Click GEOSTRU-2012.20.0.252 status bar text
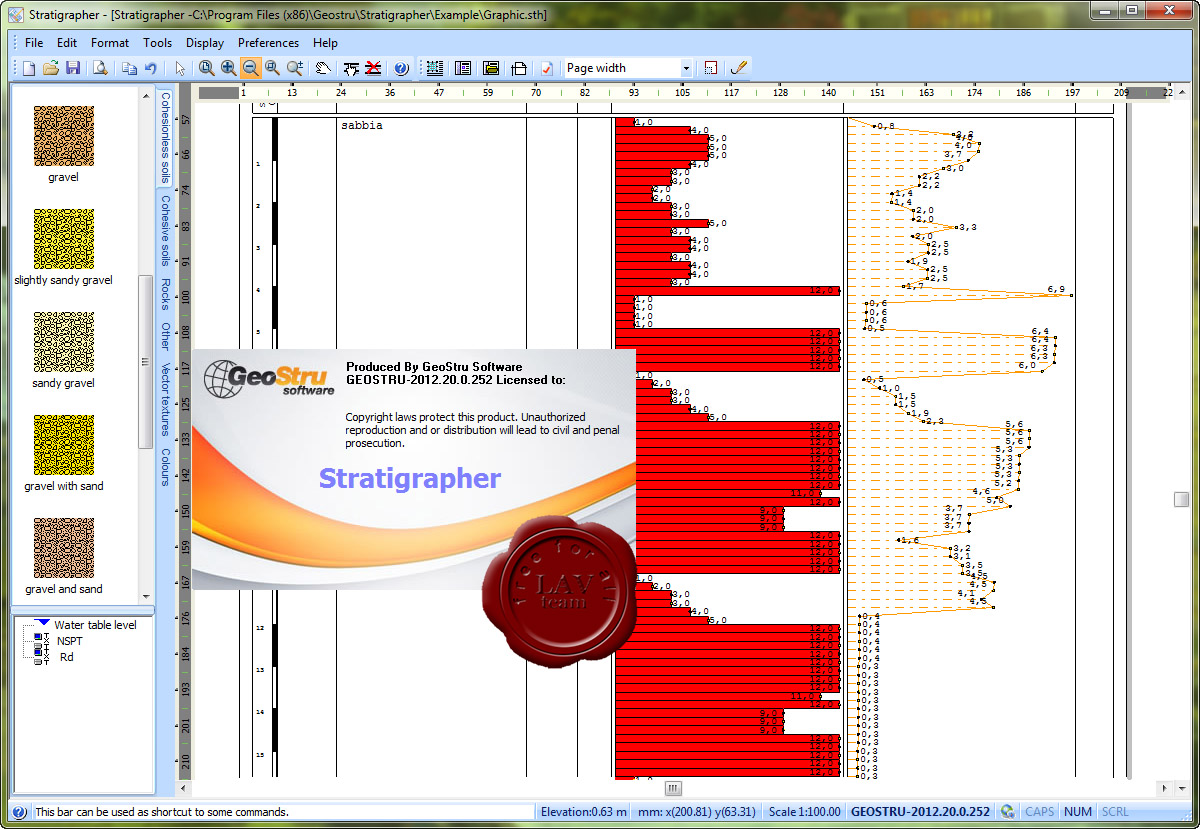Image resolution: width=1200 pixels, height=829 pixels. (x=920, y=812)
